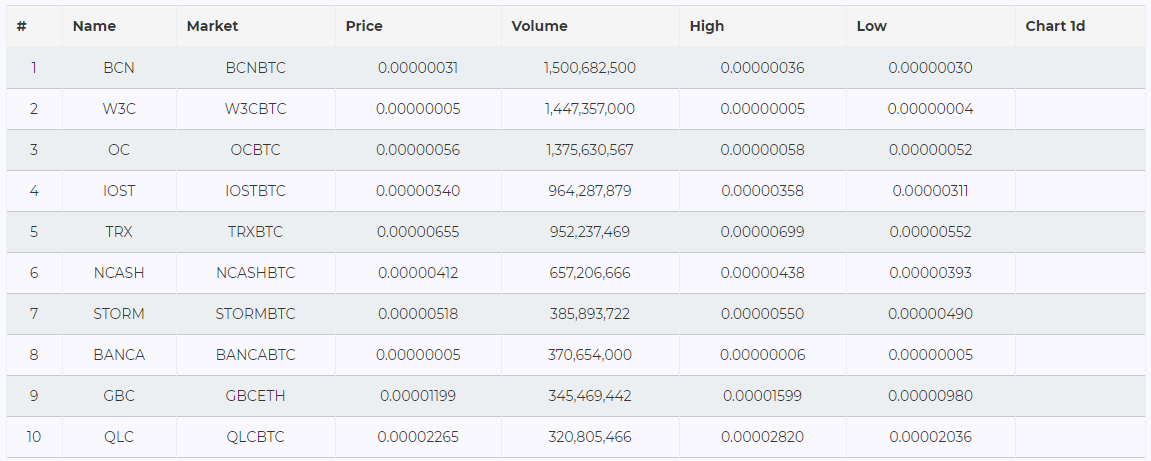Click the High column header
1151x461 pixels.
[707, 26]
